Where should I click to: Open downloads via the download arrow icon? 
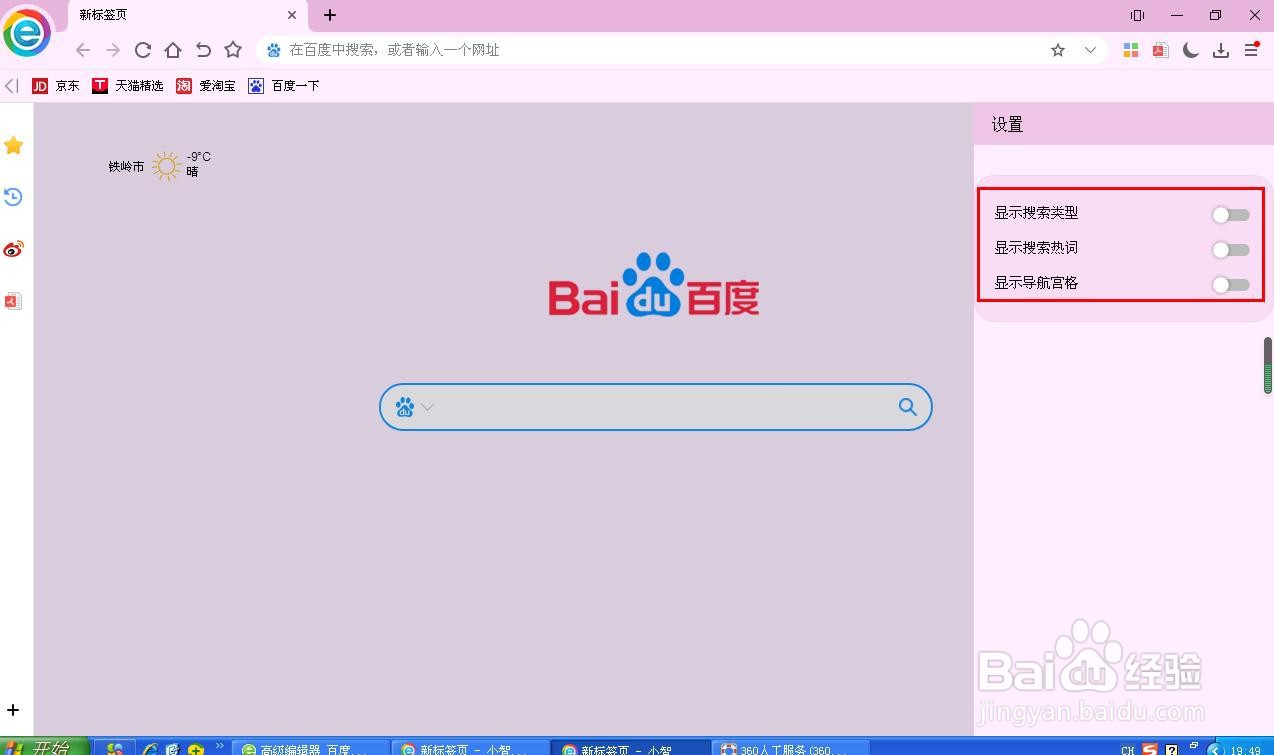pyautogui.click(x=1221, y=50)
